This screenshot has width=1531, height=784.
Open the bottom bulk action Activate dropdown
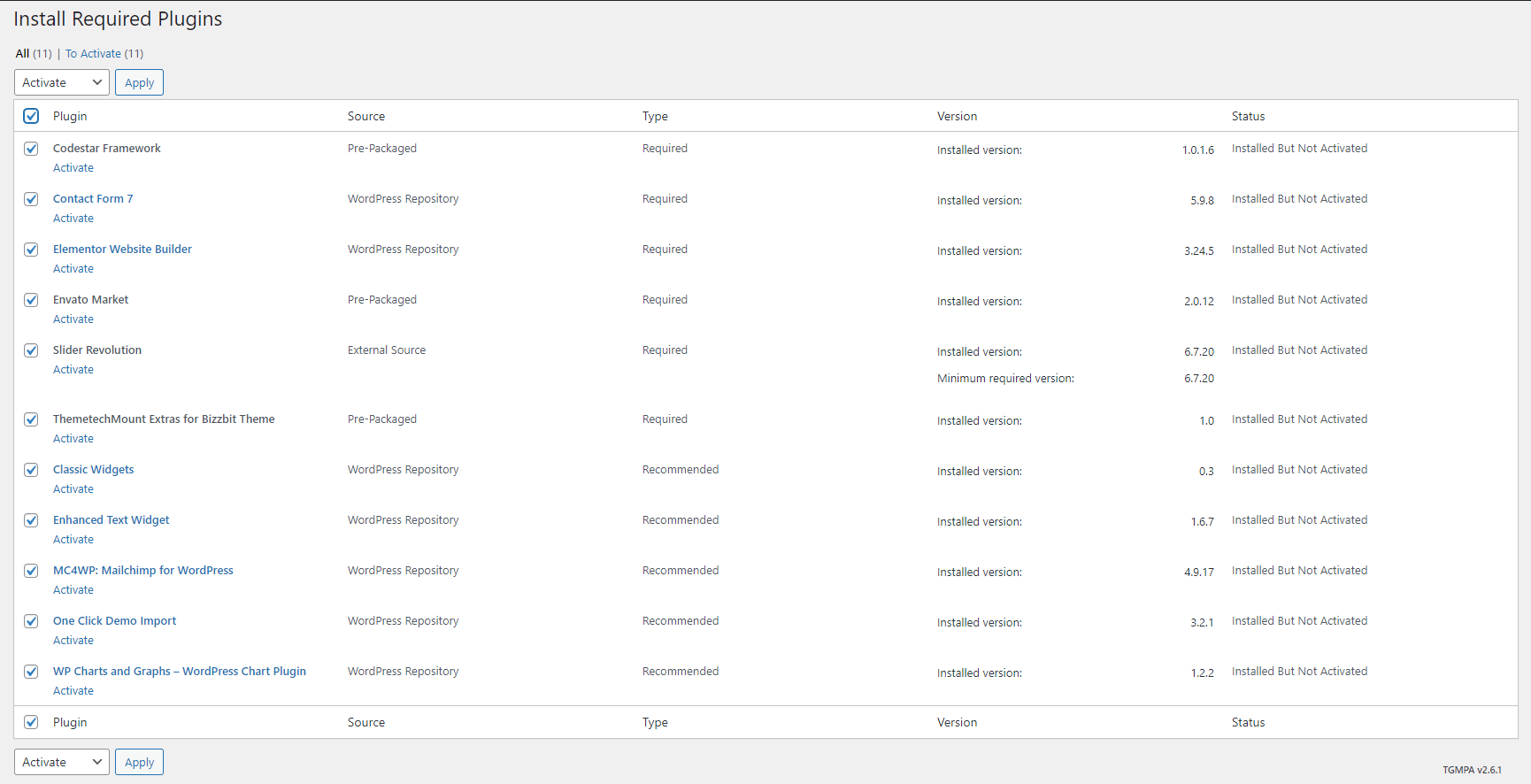click(x=62, y=762)
